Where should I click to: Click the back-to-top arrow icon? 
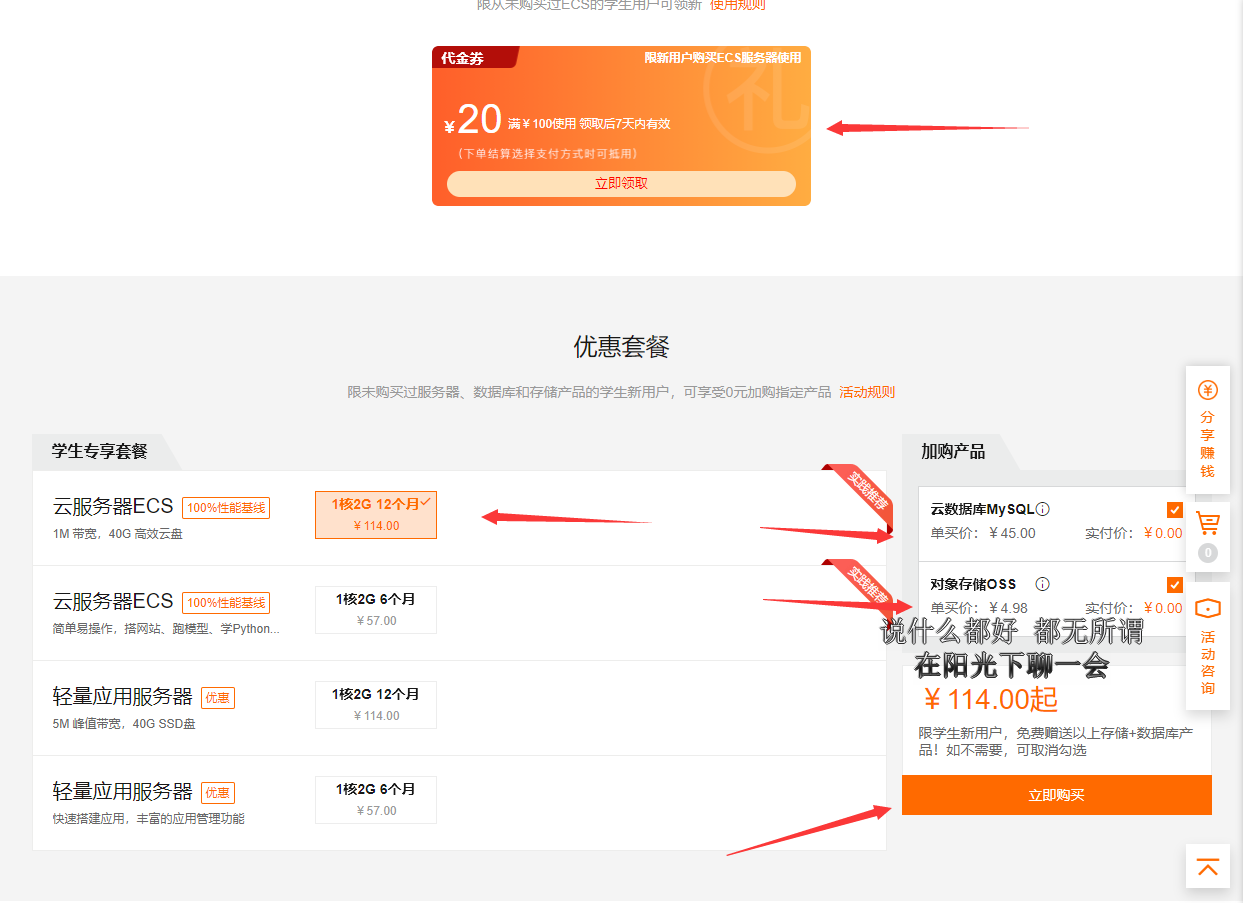[x=1207, y=866]
